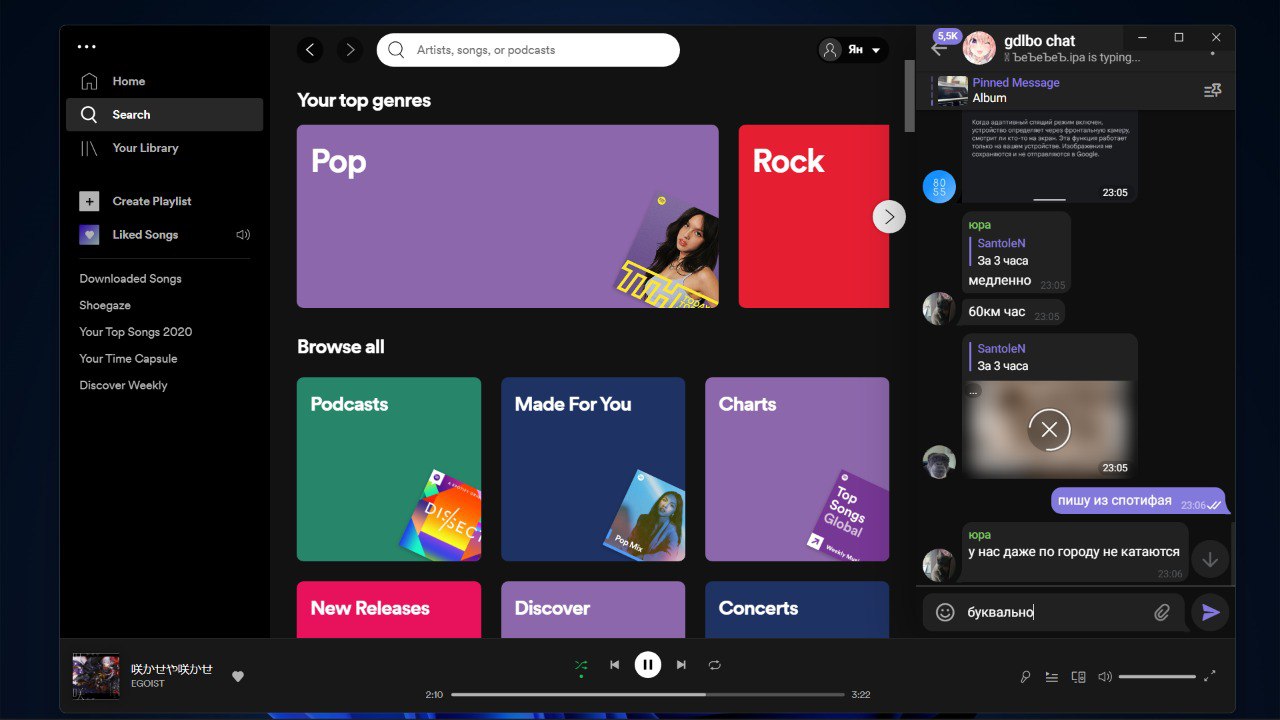Click the sent message пишу из спотифая
This screenshot has height=720, width=1280.
click(1138, 501)
